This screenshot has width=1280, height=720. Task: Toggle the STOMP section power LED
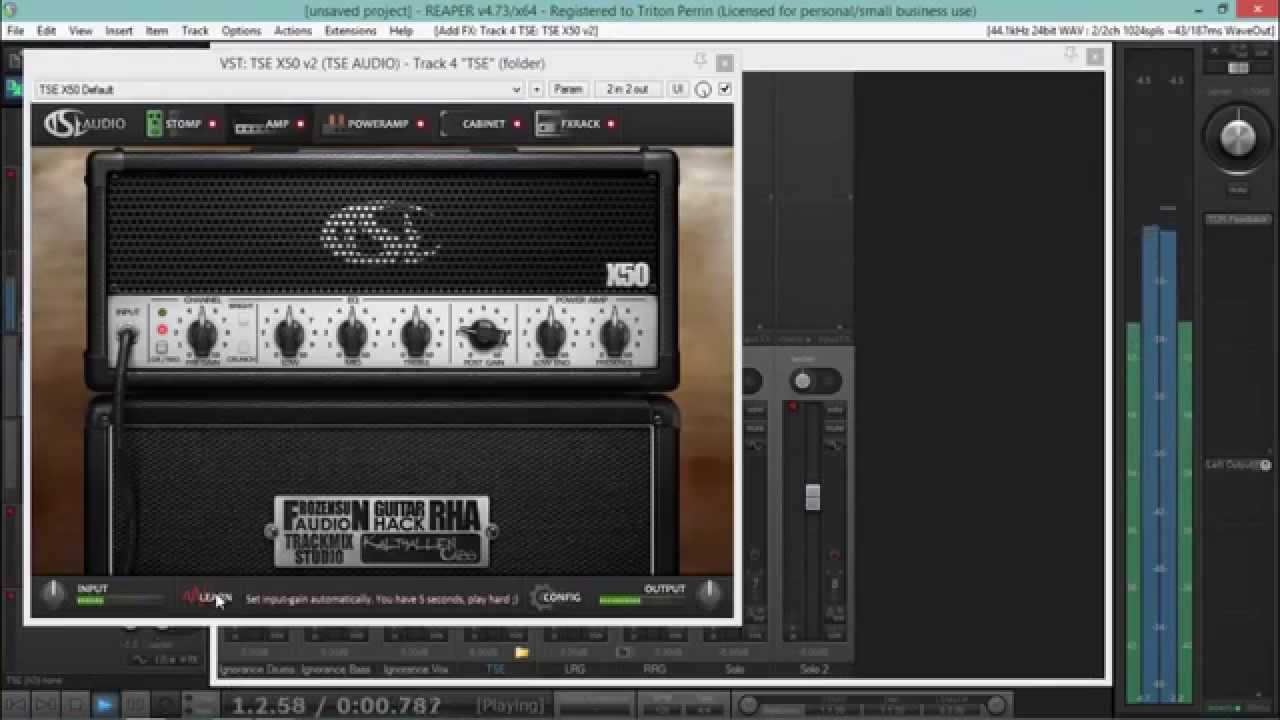pyautogui.click(x=212, y=124)
